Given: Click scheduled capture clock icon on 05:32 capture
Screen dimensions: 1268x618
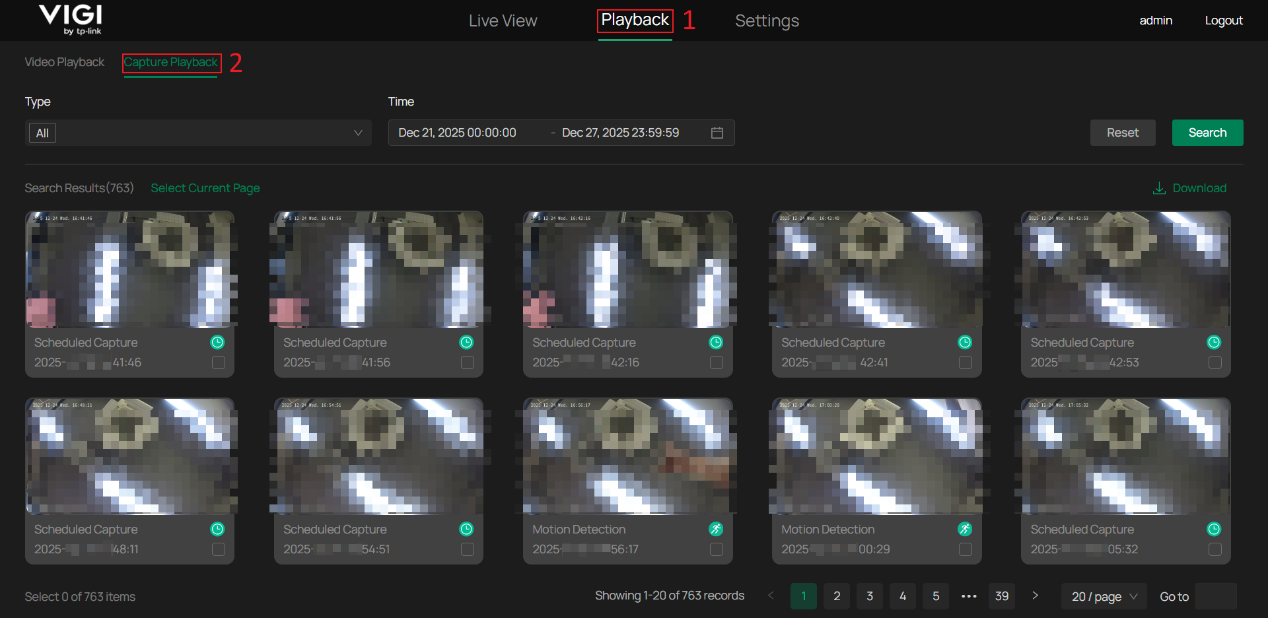Looking at the screenshot, I should (x=1214, y=529).
